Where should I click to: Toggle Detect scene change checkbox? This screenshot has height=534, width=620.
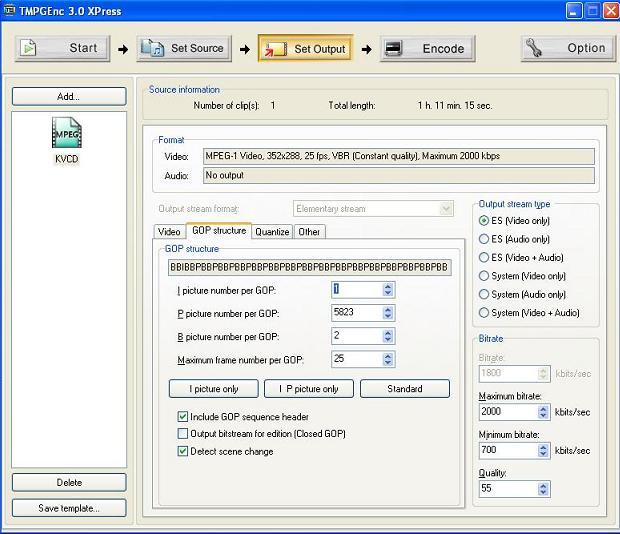(x=183, y=451)
